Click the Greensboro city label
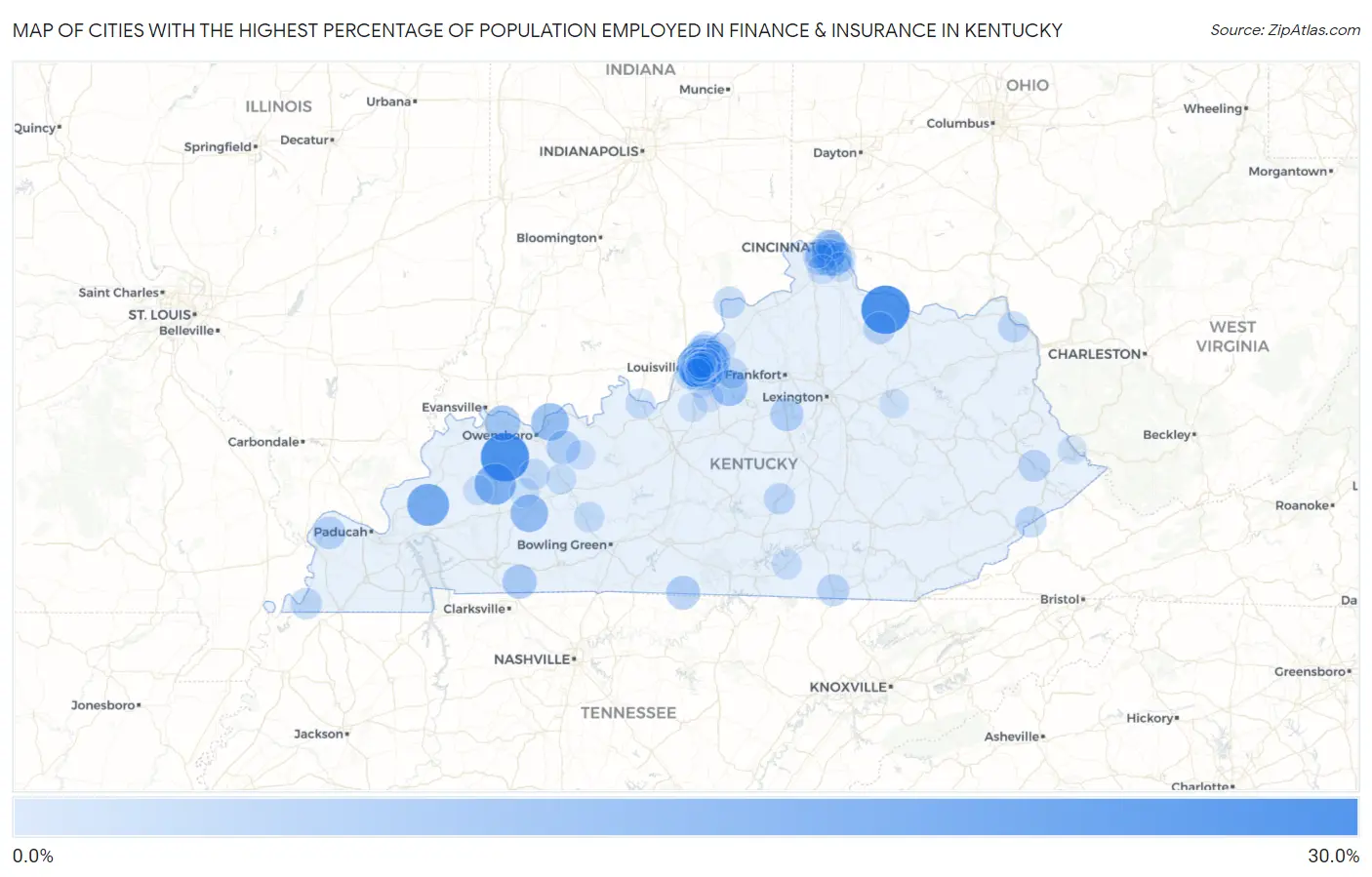The image size is (1372, 877). point(1312,671)
